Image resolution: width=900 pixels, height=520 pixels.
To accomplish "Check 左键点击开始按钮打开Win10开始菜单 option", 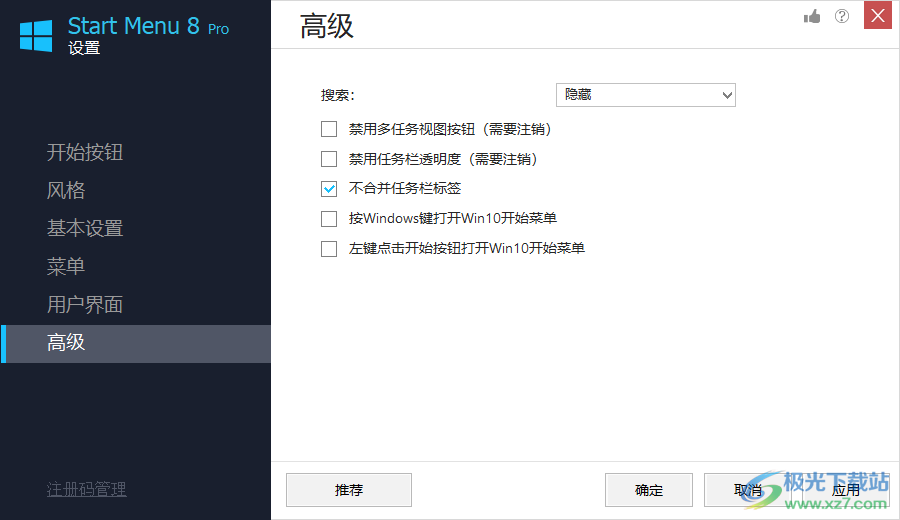I will pyautogui.click(x=329, y=249).
